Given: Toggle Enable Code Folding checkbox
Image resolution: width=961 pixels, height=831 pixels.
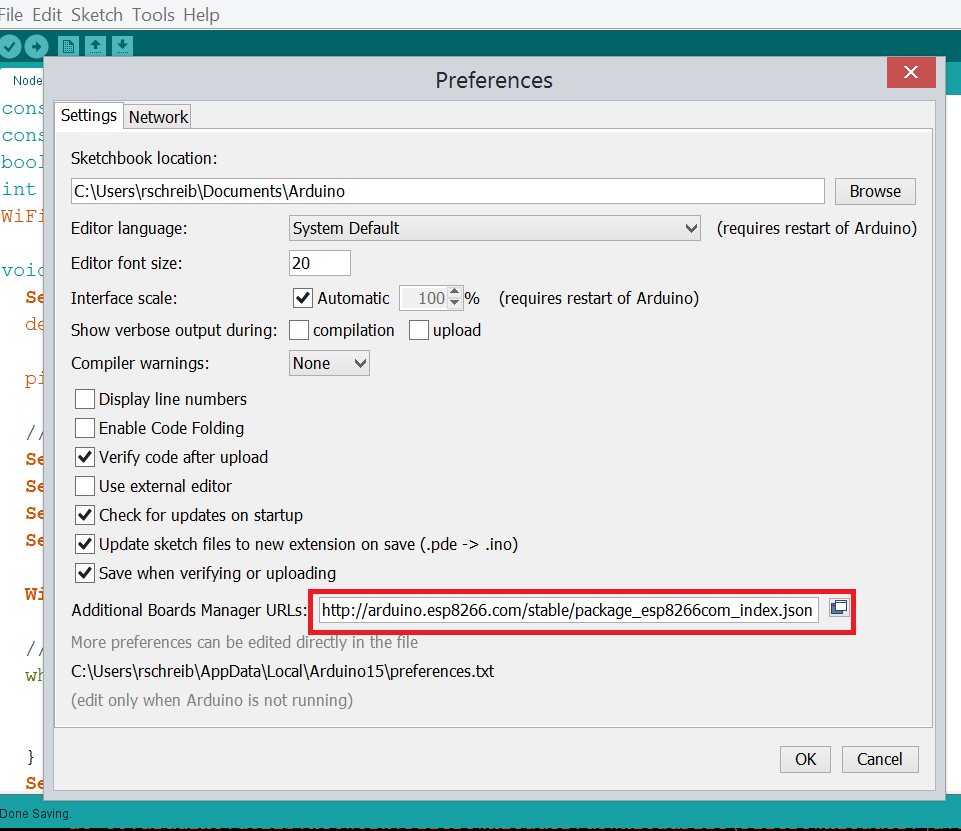Looking at the screenshot, I should [x=85, y=428].
